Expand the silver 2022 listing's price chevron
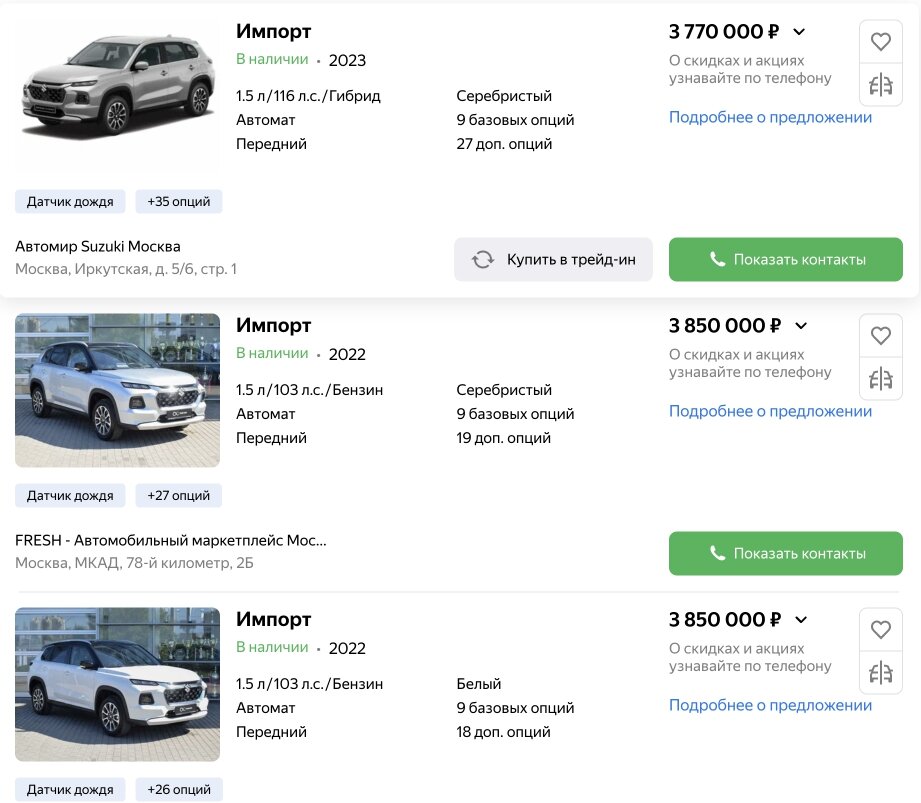 [800, 326]
